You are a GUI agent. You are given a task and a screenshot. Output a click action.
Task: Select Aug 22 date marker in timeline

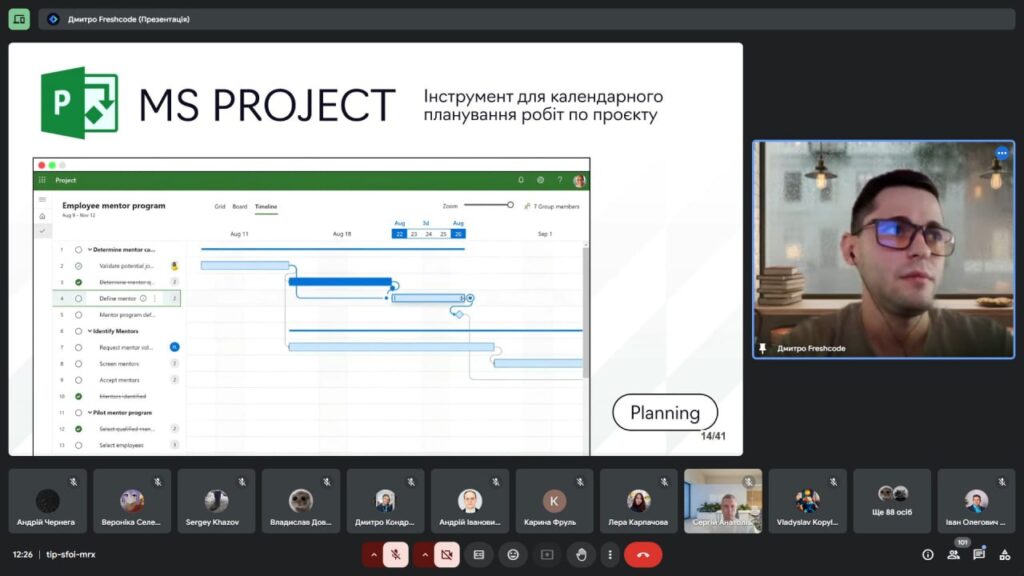pos(399,234)
